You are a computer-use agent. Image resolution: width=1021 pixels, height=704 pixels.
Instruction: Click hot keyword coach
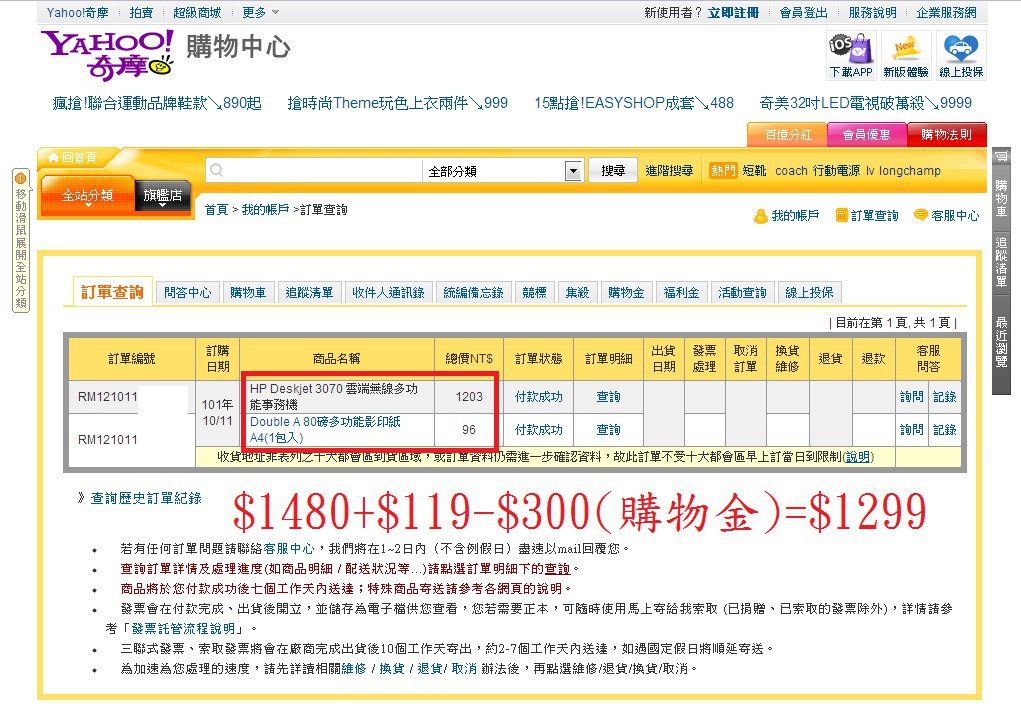pyautogui.click(x=791, y=171)
